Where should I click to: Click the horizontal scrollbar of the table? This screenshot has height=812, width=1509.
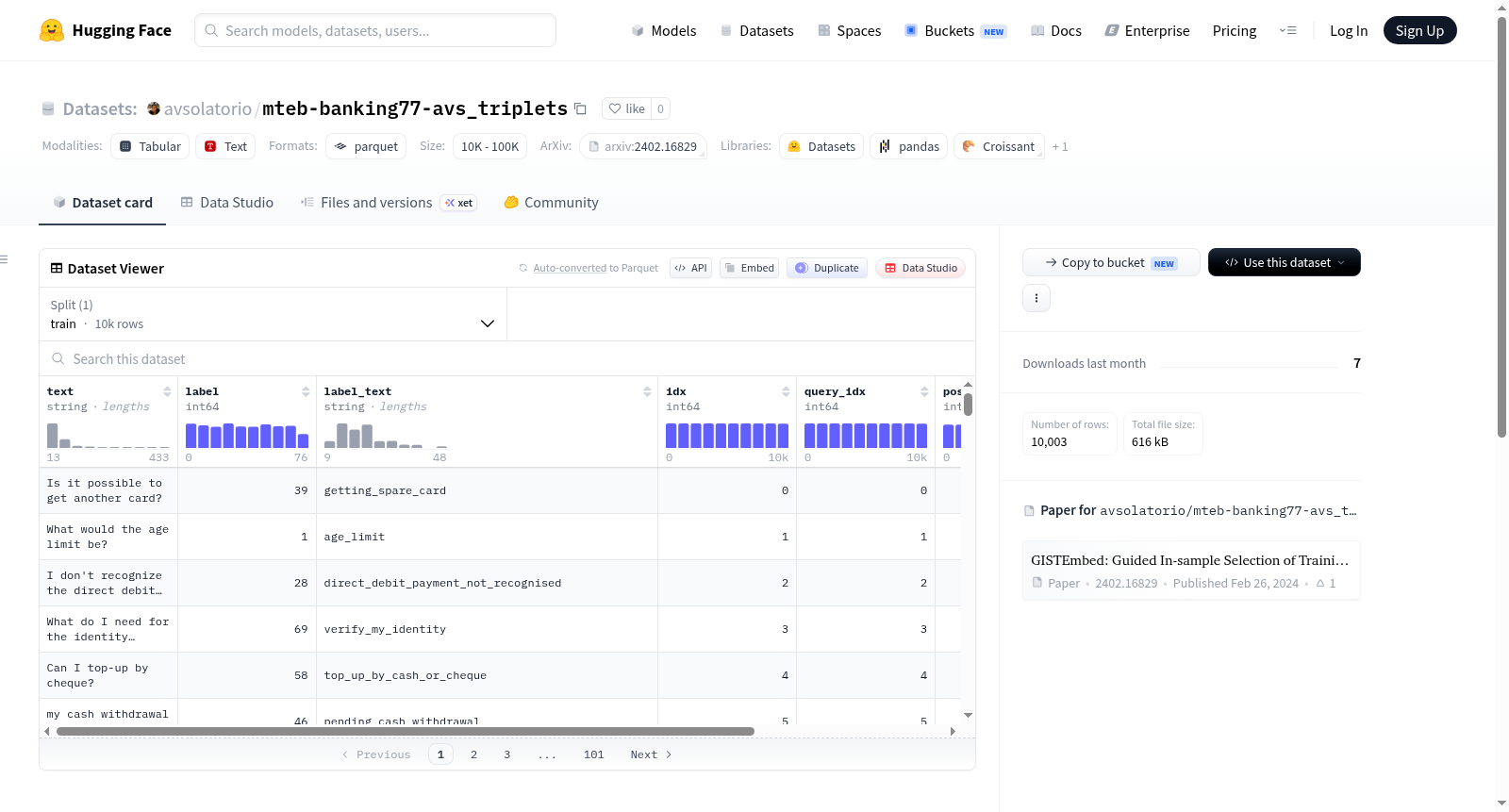coord(406,731)
